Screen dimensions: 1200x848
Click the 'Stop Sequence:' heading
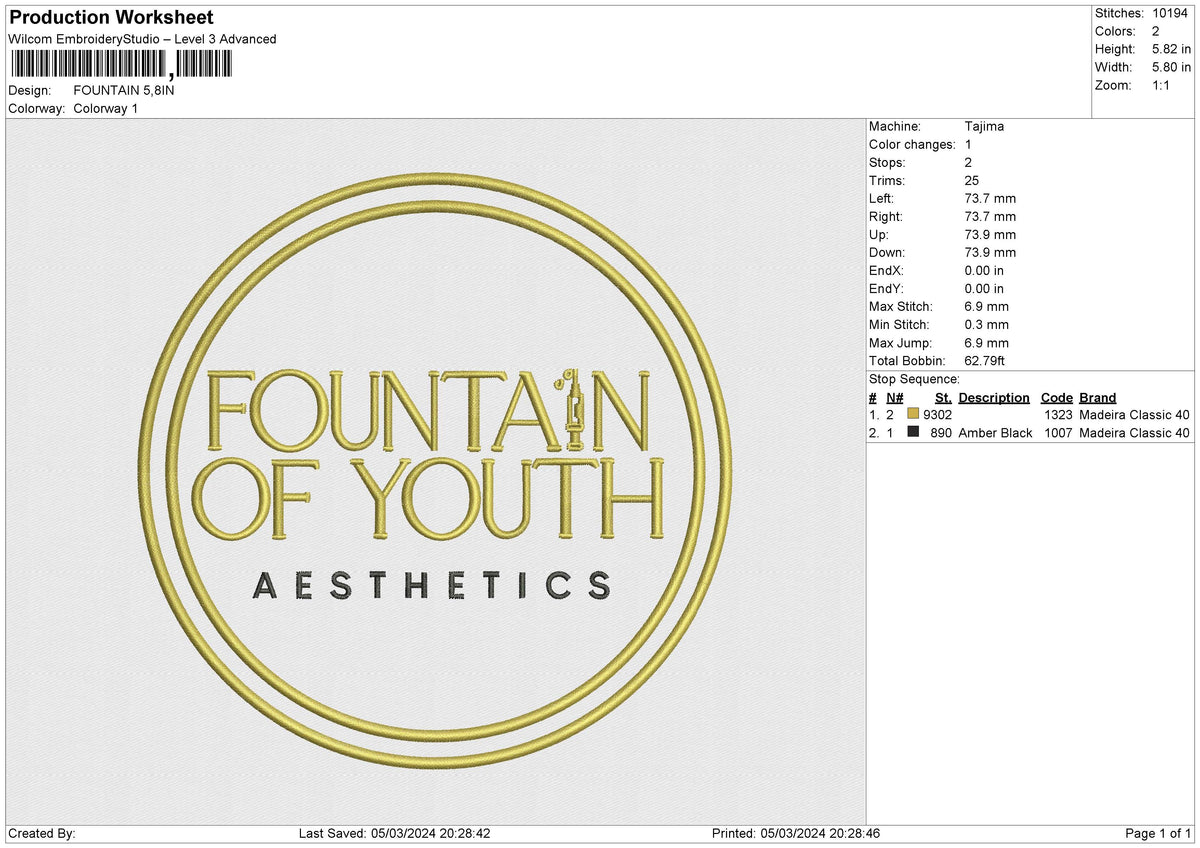(914, 379)
